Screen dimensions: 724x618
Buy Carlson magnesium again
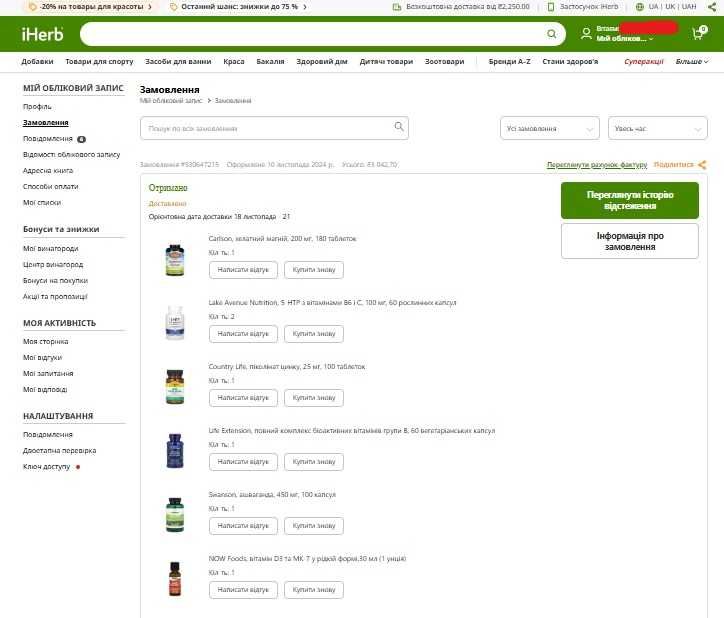point(314,270)
